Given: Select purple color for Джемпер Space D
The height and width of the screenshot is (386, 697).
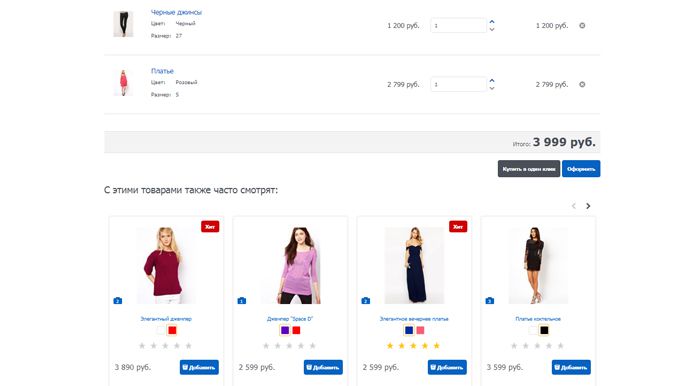Looking at the screenshot, I should pyautogui.click(x=284, y=330).
